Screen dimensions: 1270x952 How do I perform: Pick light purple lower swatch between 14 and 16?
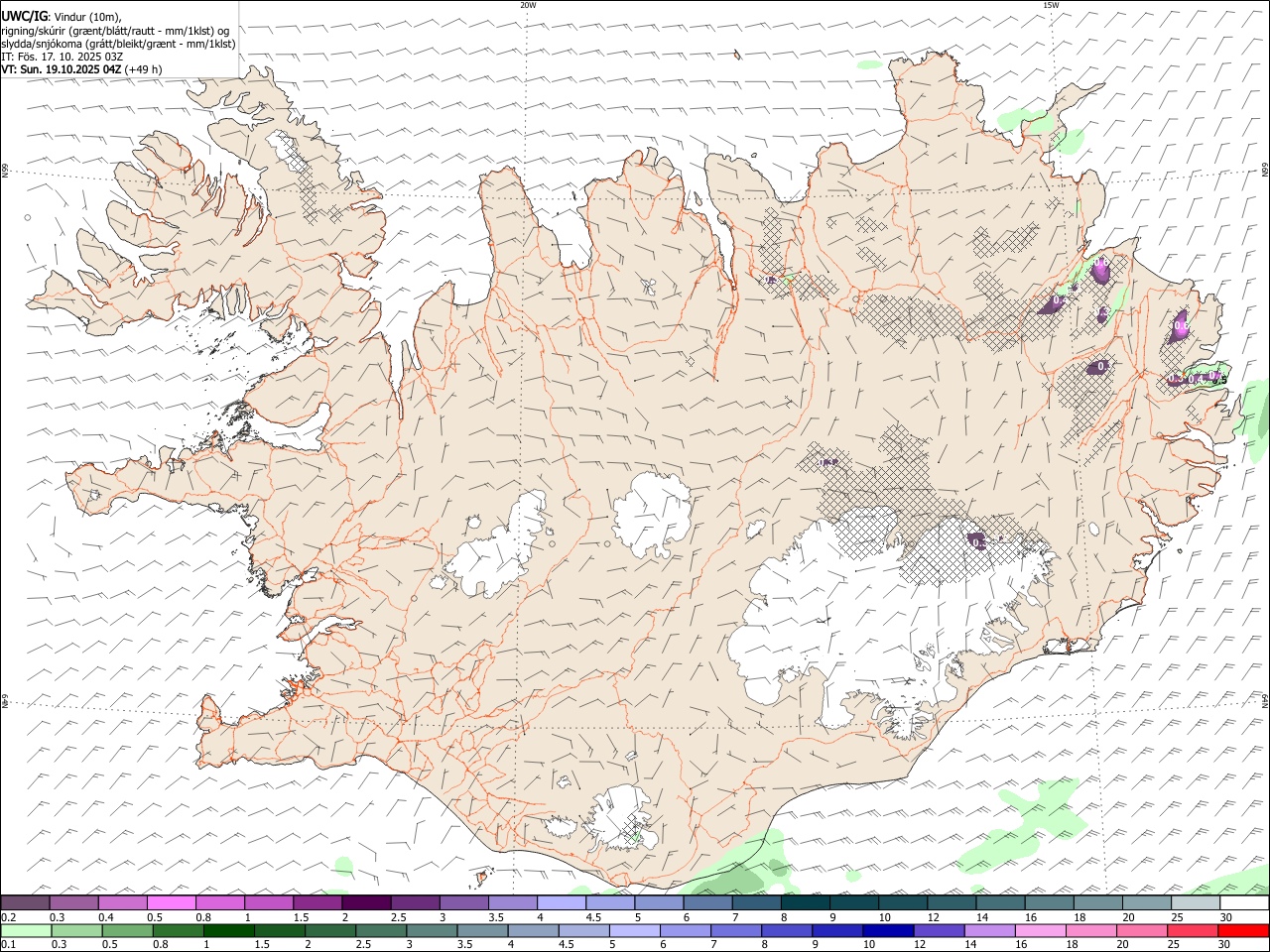[x=989, y=931]
